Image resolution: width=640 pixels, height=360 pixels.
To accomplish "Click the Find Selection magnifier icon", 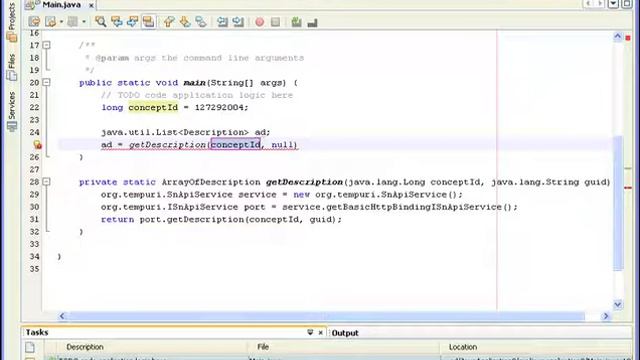I will [100, 22].
